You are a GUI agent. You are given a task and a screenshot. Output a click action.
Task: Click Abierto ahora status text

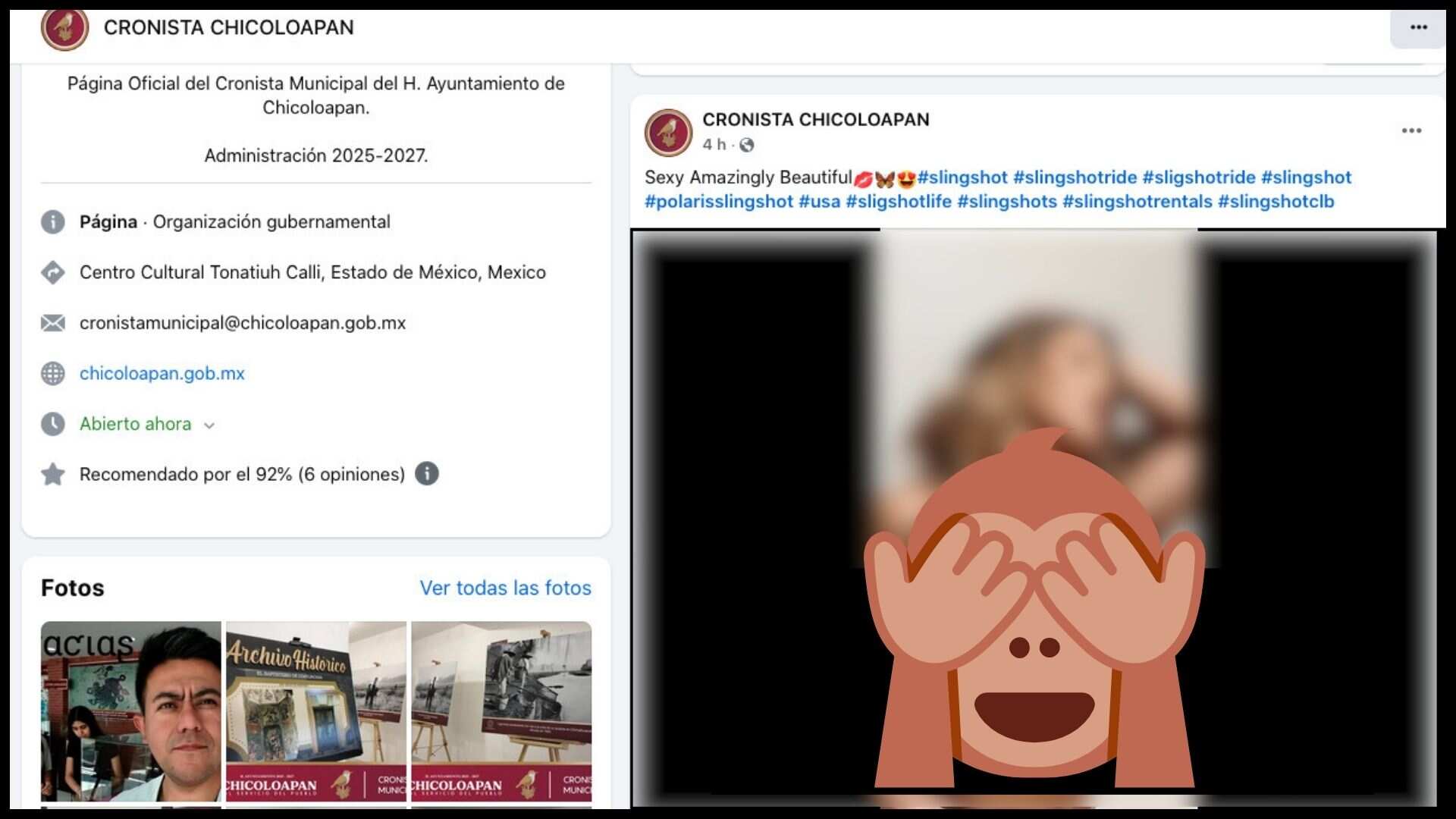135,424
